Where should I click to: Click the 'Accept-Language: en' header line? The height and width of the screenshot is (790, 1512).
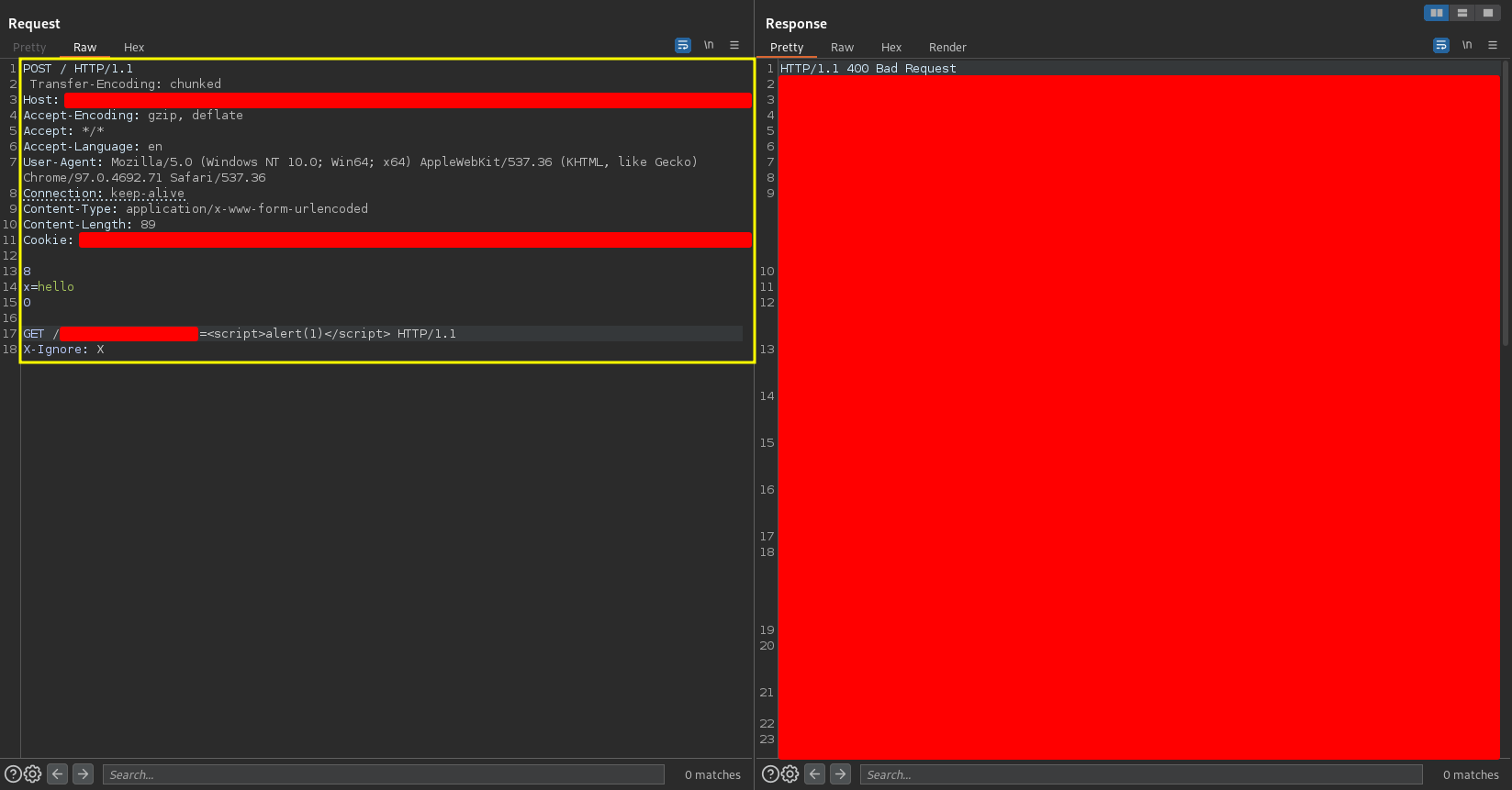pos(93,147)
